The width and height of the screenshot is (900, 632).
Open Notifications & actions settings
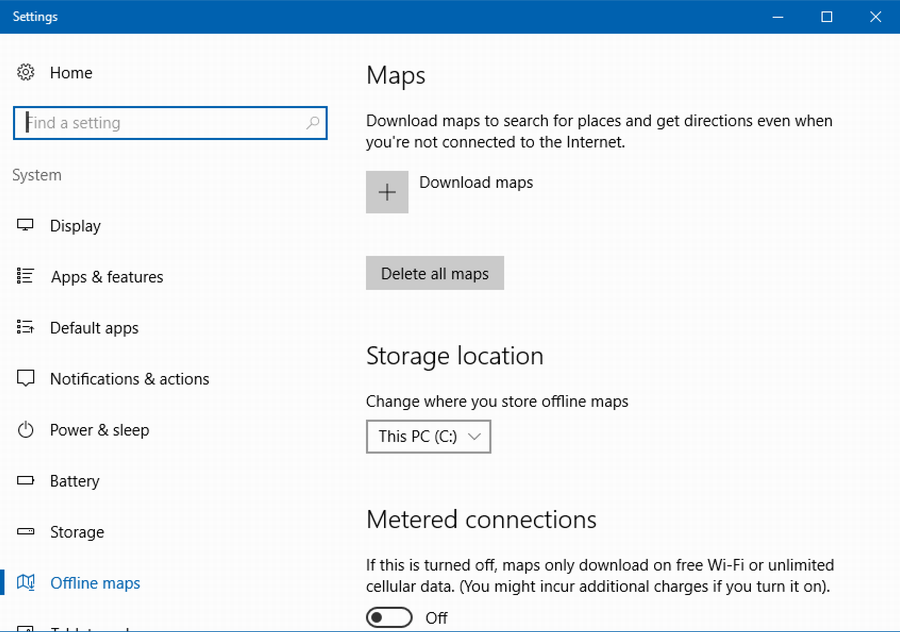pos(130,378)
